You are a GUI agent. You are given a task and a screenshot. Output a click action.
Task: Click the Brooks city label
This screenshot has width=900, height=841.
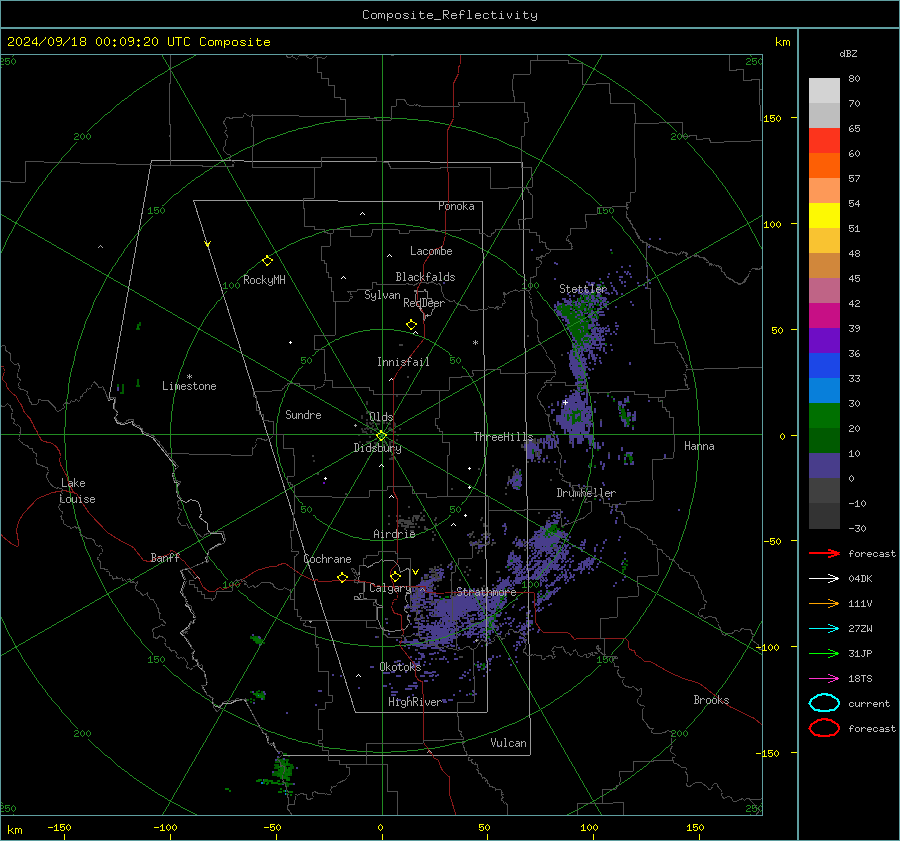pyautogui.click(x=711, y=700)
